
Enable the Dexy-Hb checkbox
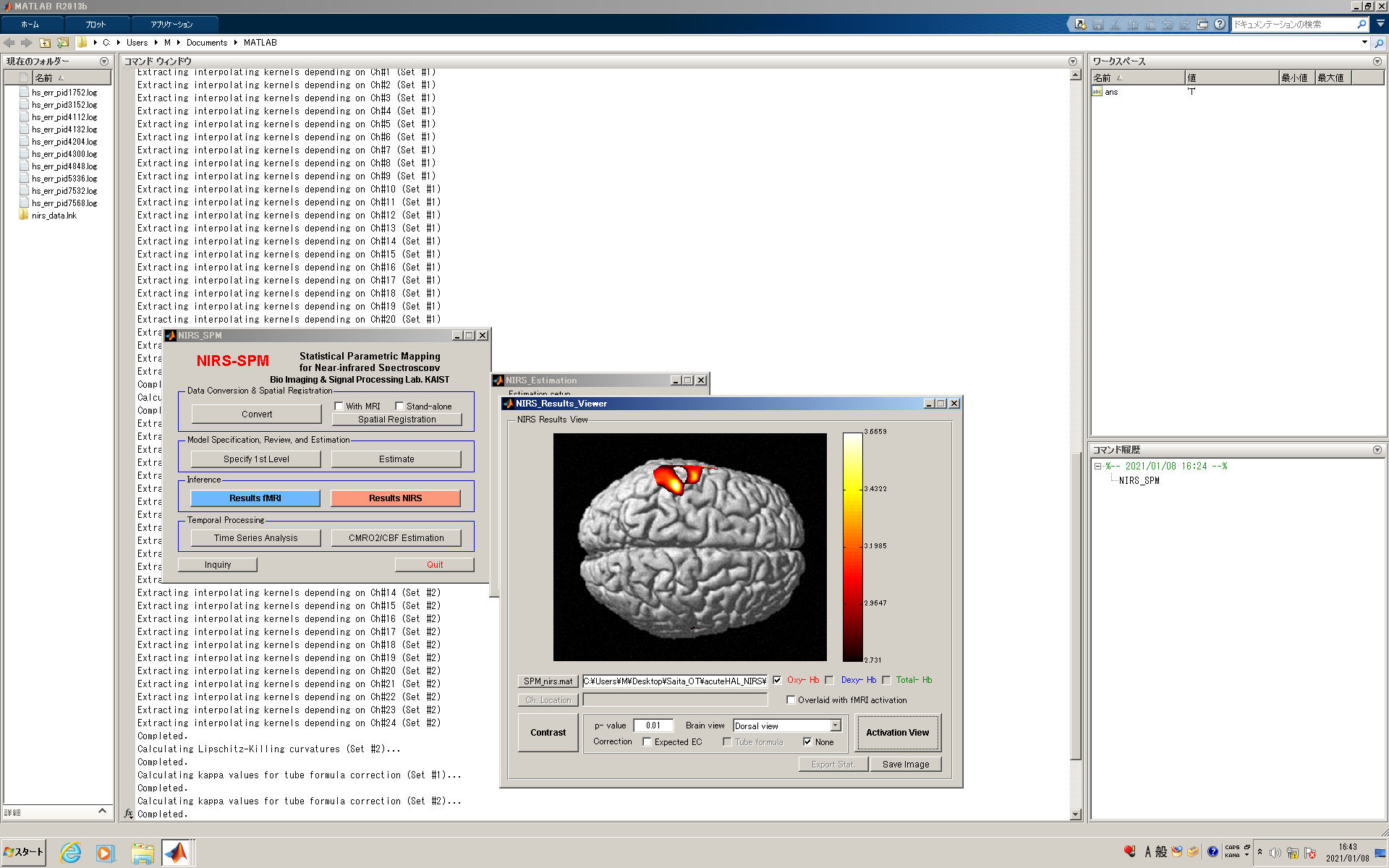[830, 680]
